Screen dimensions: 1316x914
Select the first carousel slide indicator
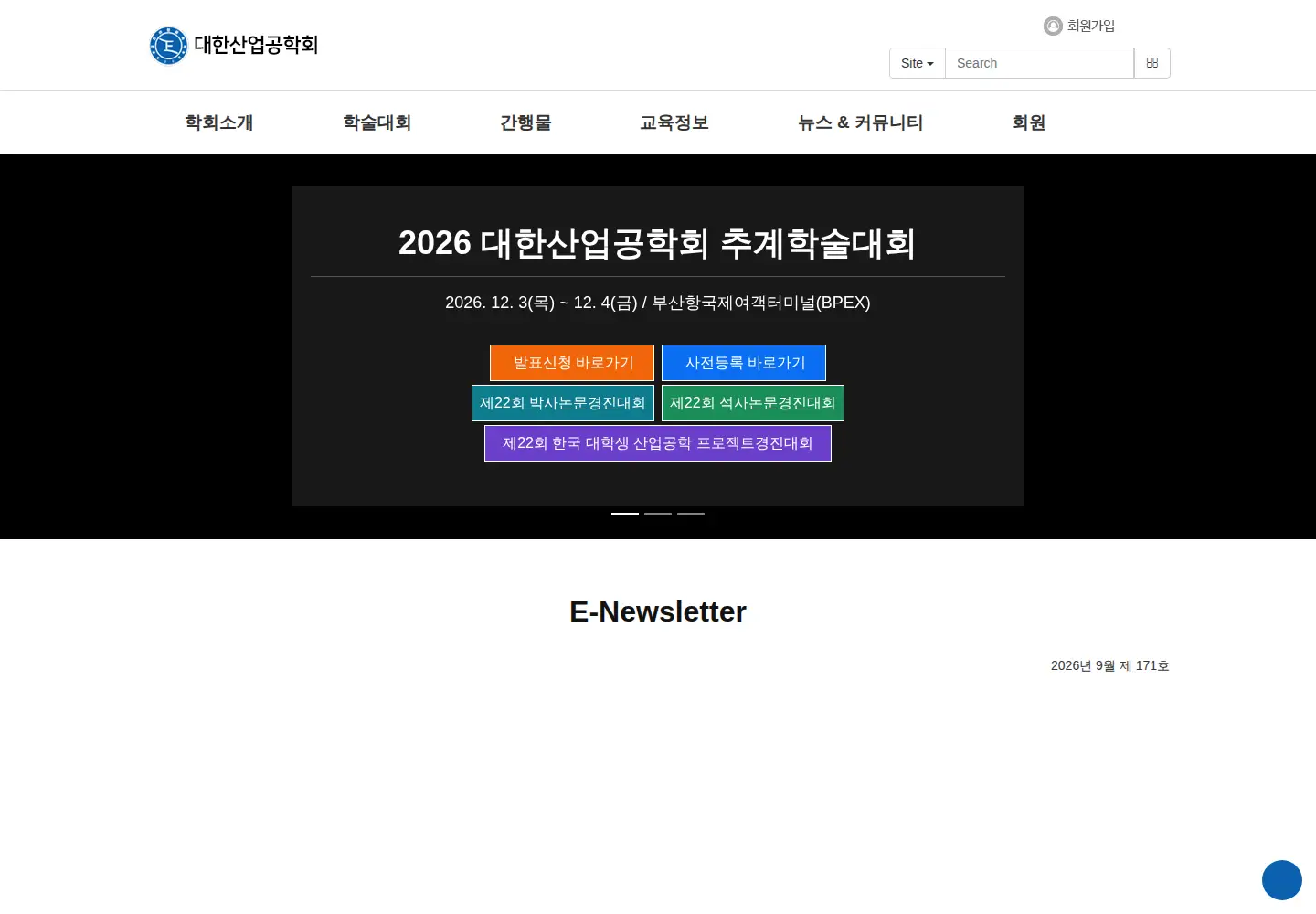pyautogui.click(x=625, y=514)
